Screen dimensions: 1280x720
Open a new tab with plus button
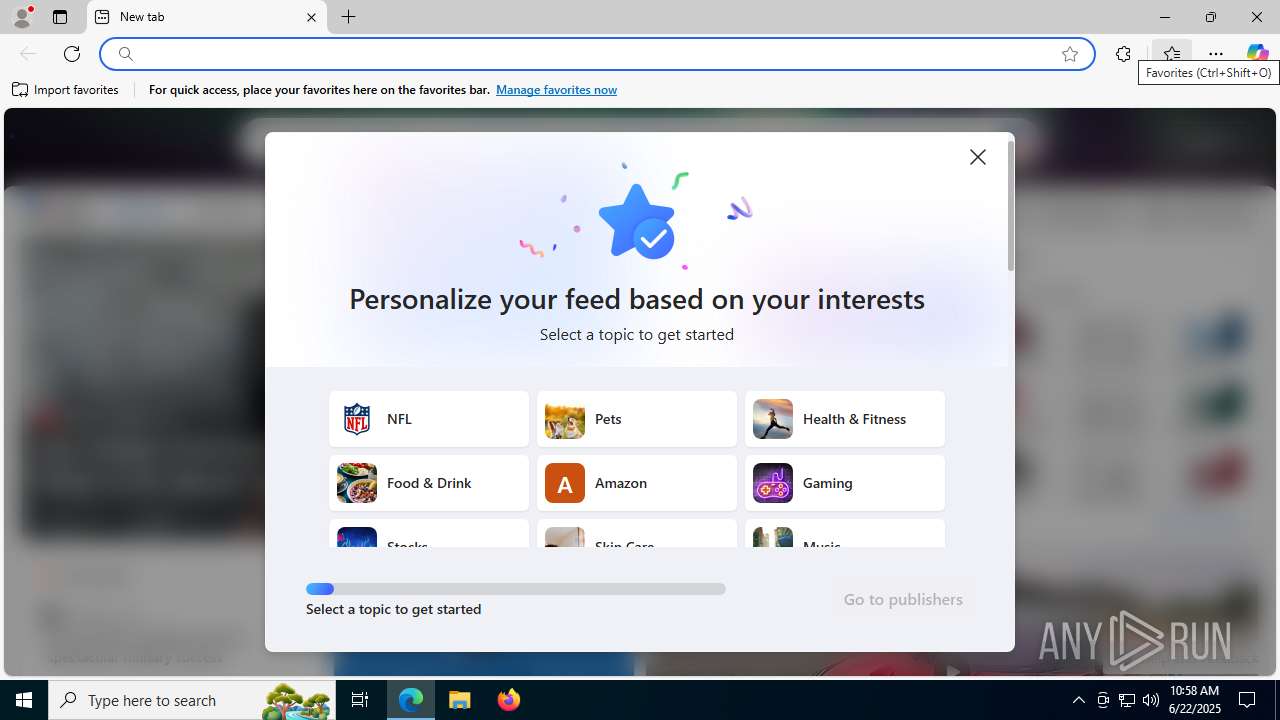pos(348,17)
